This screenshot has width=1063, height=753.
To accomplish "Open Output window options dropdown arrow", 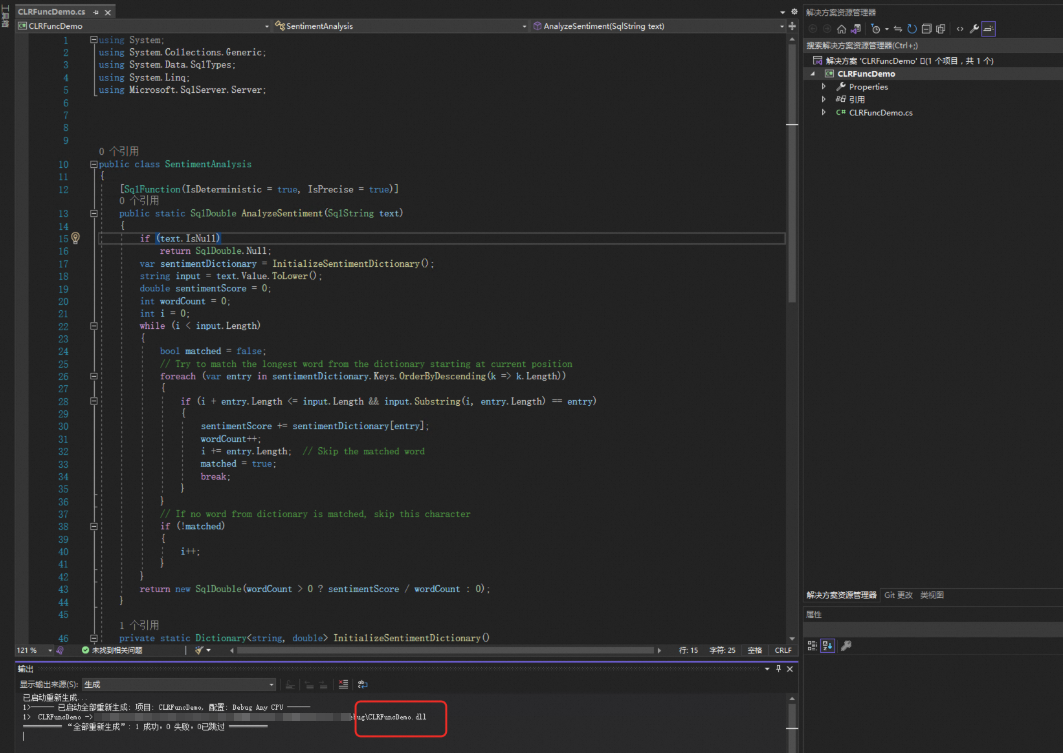I will pyautogui.click(x=767, y=669).
